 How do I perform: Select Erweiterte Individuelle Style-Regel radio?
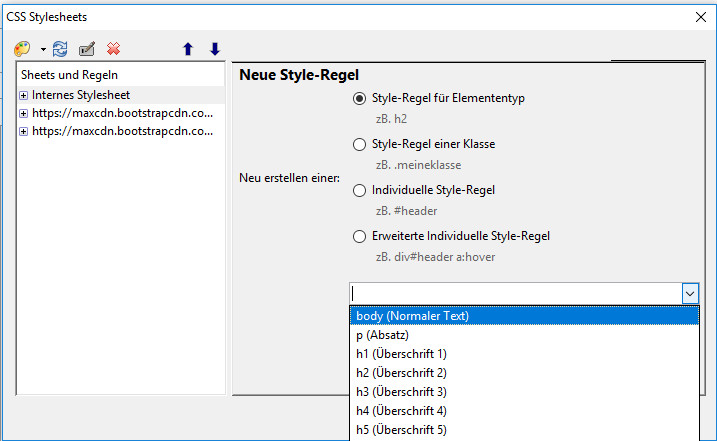pyautogui.click(x=359, y=237)
